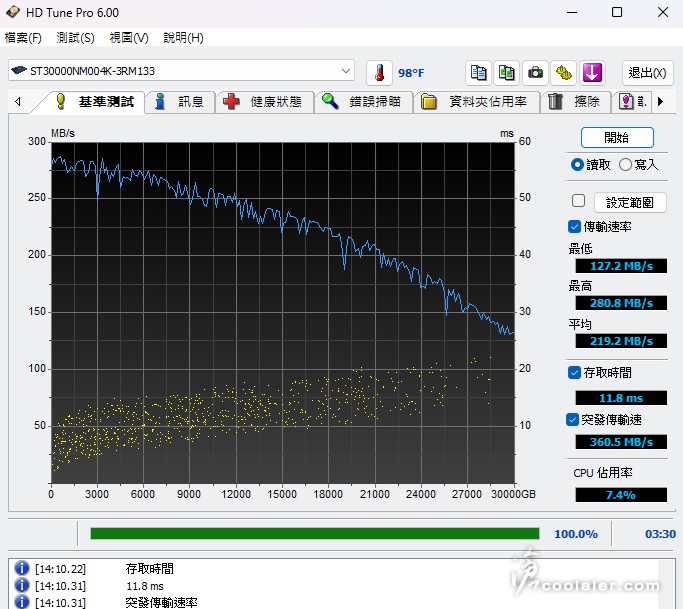Click the 127.2 MB/s minimum value
Image resolution: width=683 pixels, height=609 pixels.
pos(621,266)
